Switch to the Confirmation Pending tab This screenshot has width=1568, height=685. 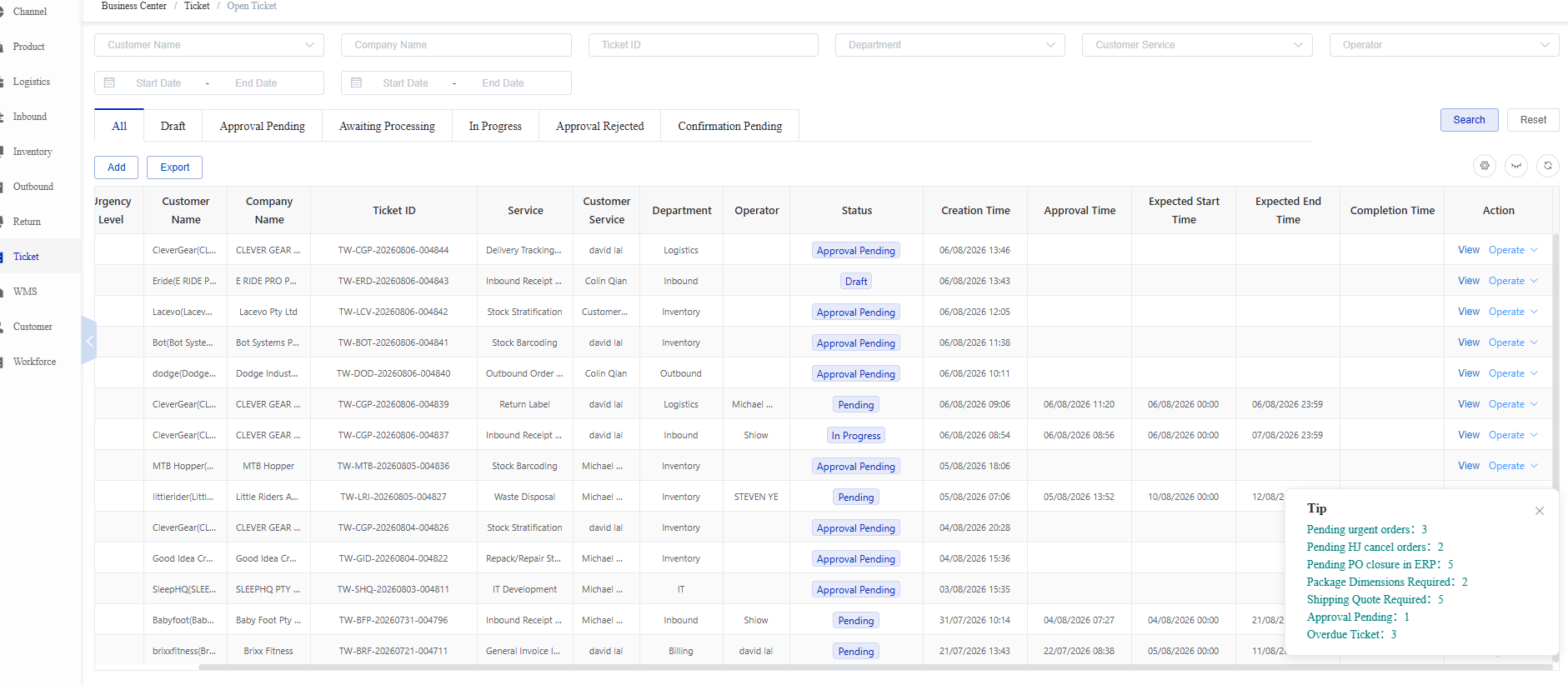(x=730, y=126)
